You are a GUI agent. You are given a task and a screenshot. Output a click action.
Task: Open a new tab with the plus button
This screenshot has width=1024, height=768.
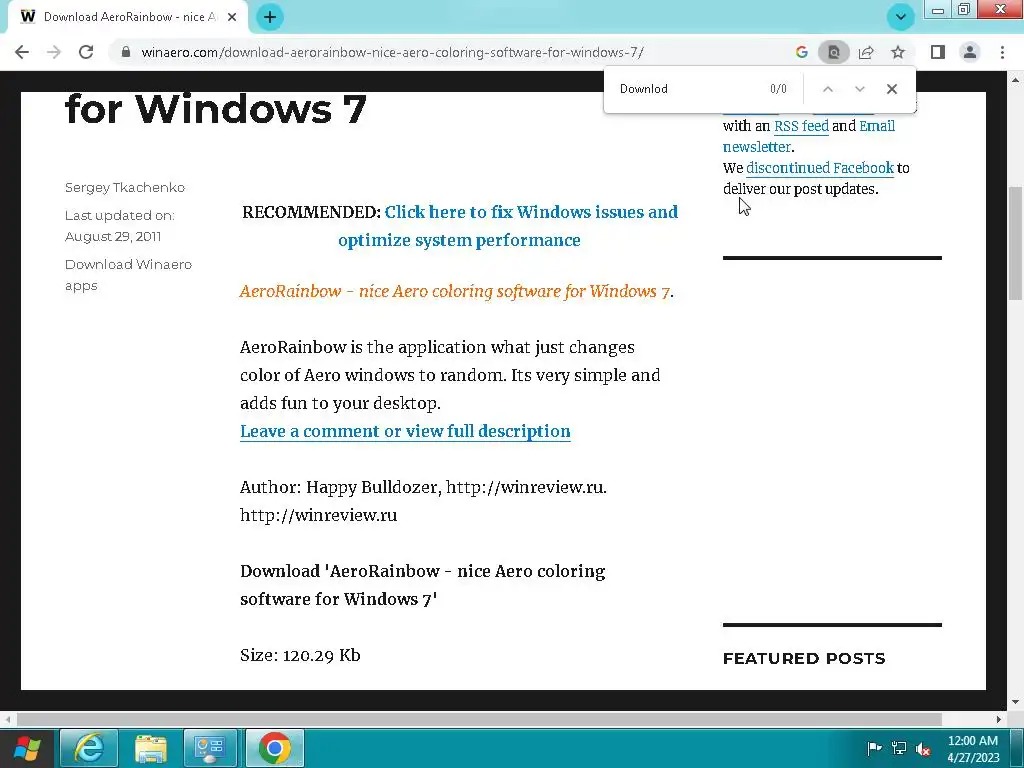coord(270,17)
